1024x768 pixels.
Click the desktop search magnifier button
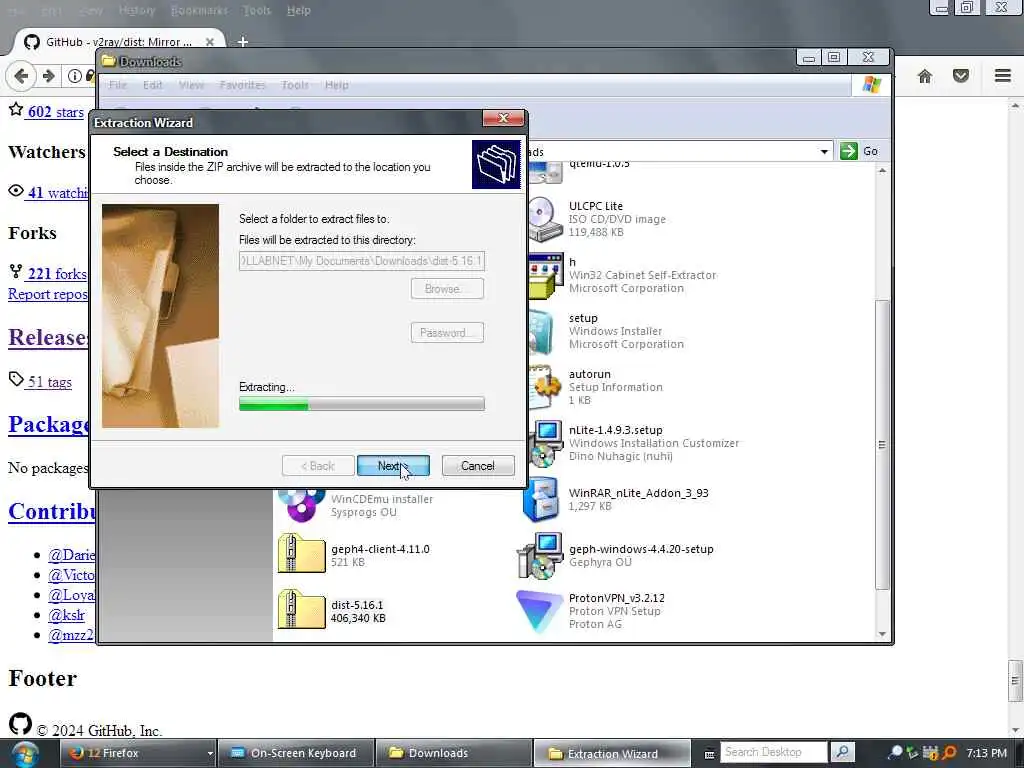(x=842, y=752)
